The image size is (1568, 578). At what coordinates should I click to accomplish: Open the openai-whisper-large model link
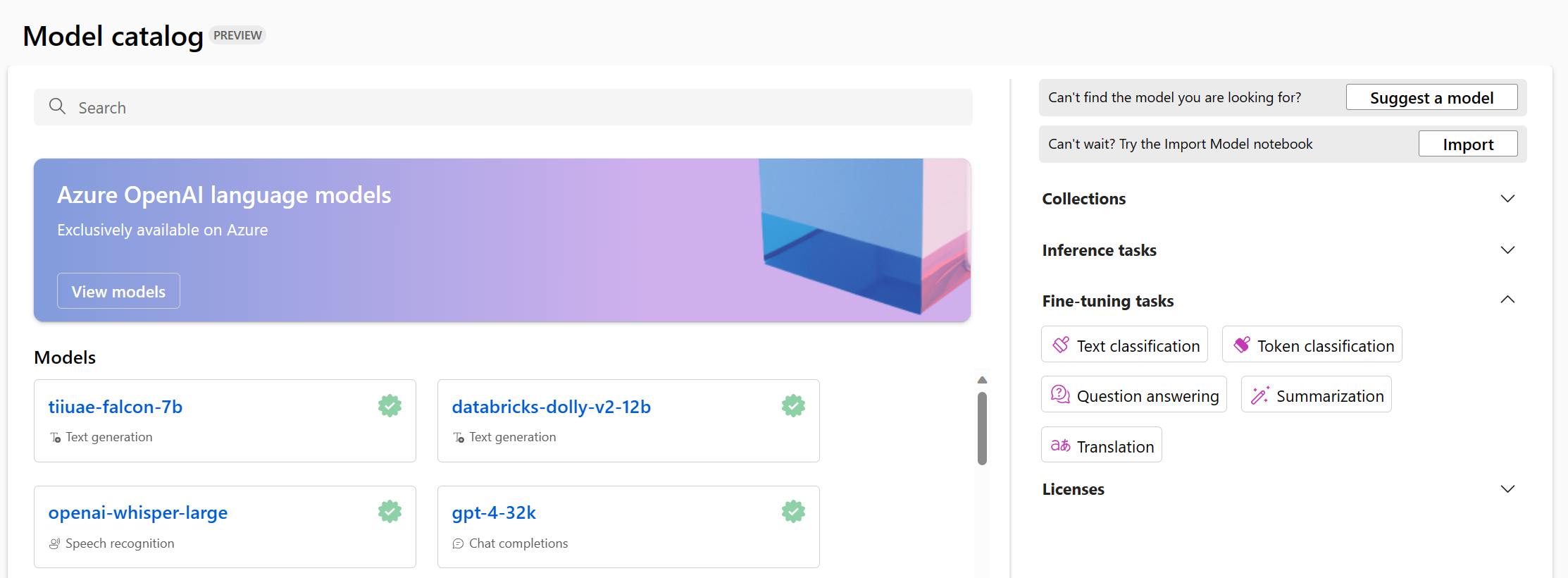138,512
